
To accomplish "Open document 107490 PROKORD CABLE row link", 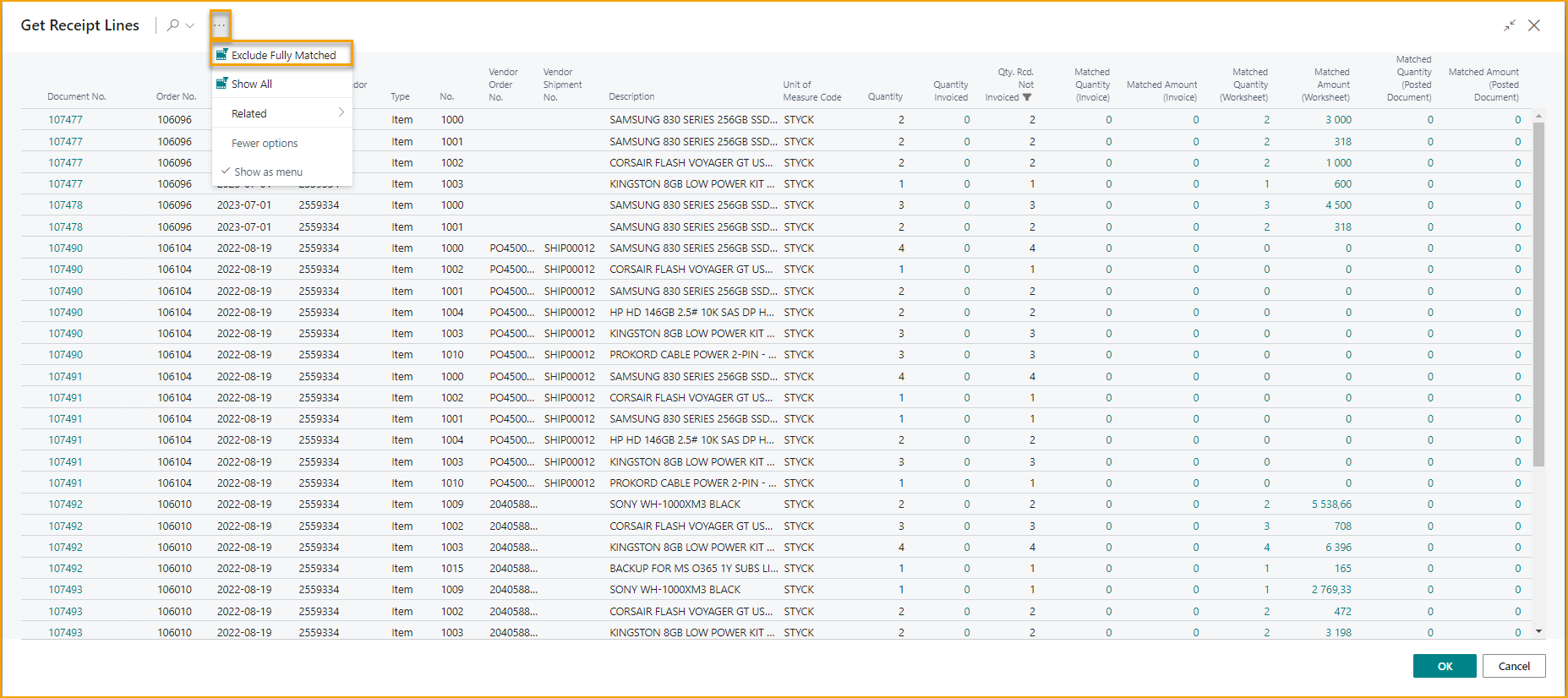I will pyautogui.click(x=65, y=354).
